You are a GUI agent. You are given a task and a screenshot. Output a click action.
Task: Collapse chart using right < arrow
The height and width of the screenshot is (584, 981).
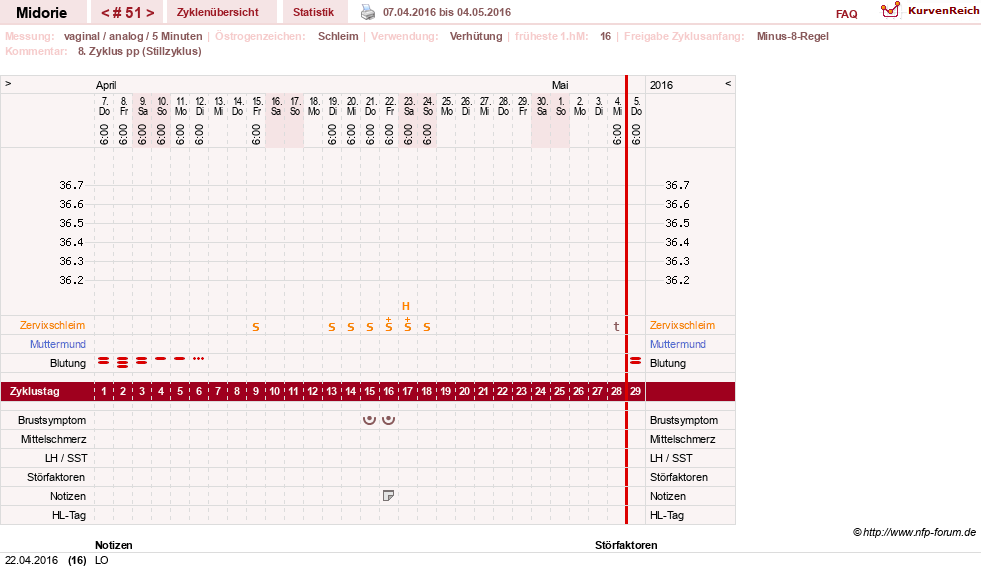point(728,83)
